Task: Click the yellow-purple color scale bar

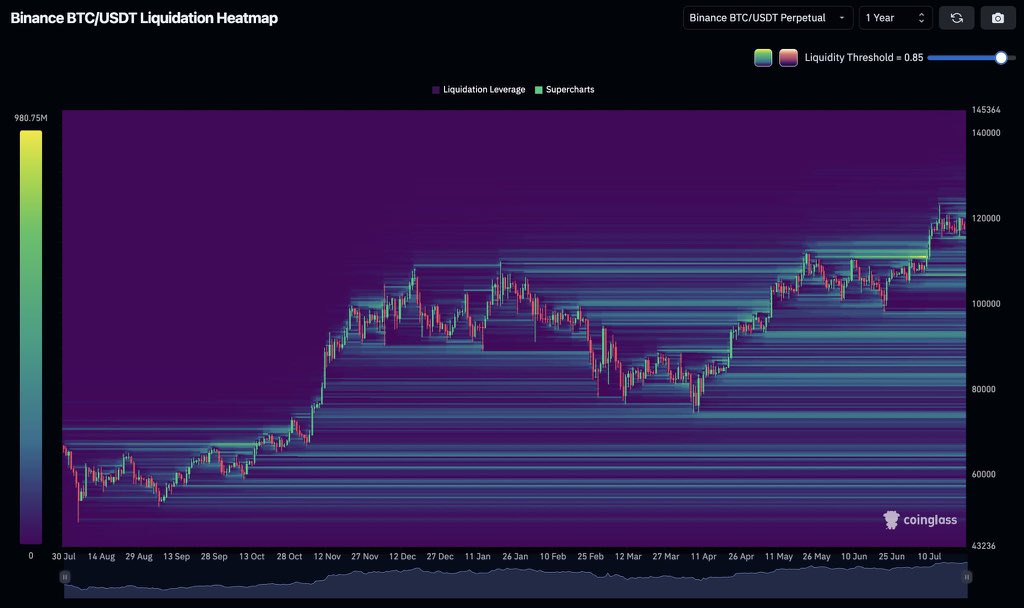Action: (x=31, y=336)
